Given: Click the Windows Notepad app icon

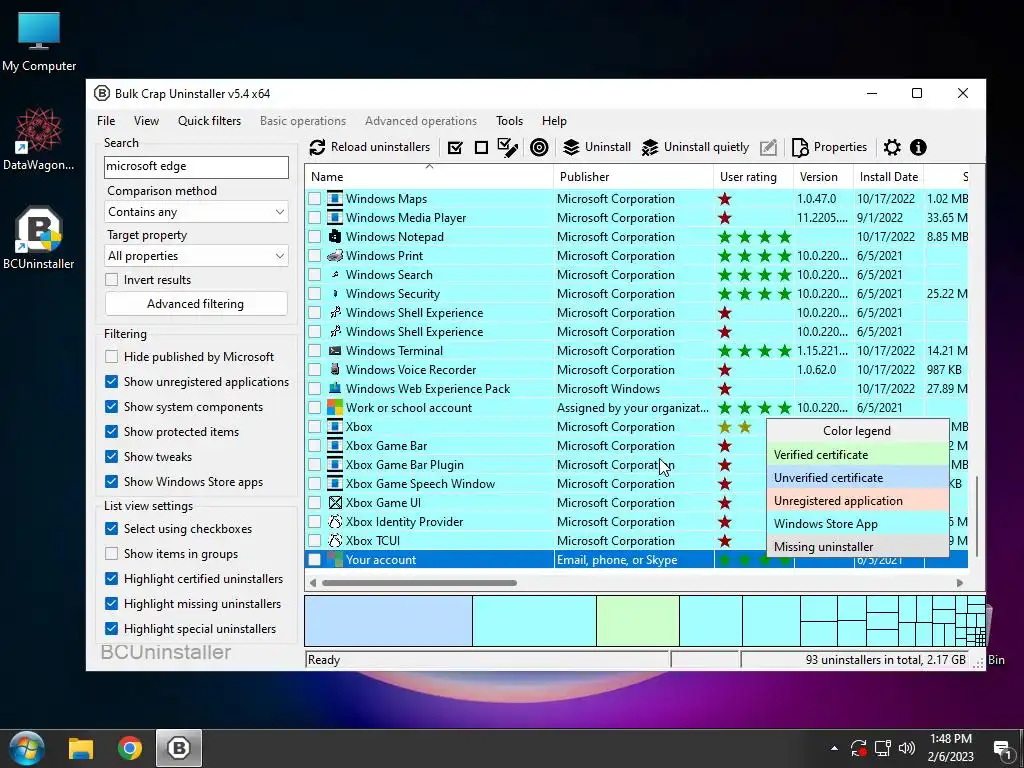Looking at the screenshot, I should [335, 236].
